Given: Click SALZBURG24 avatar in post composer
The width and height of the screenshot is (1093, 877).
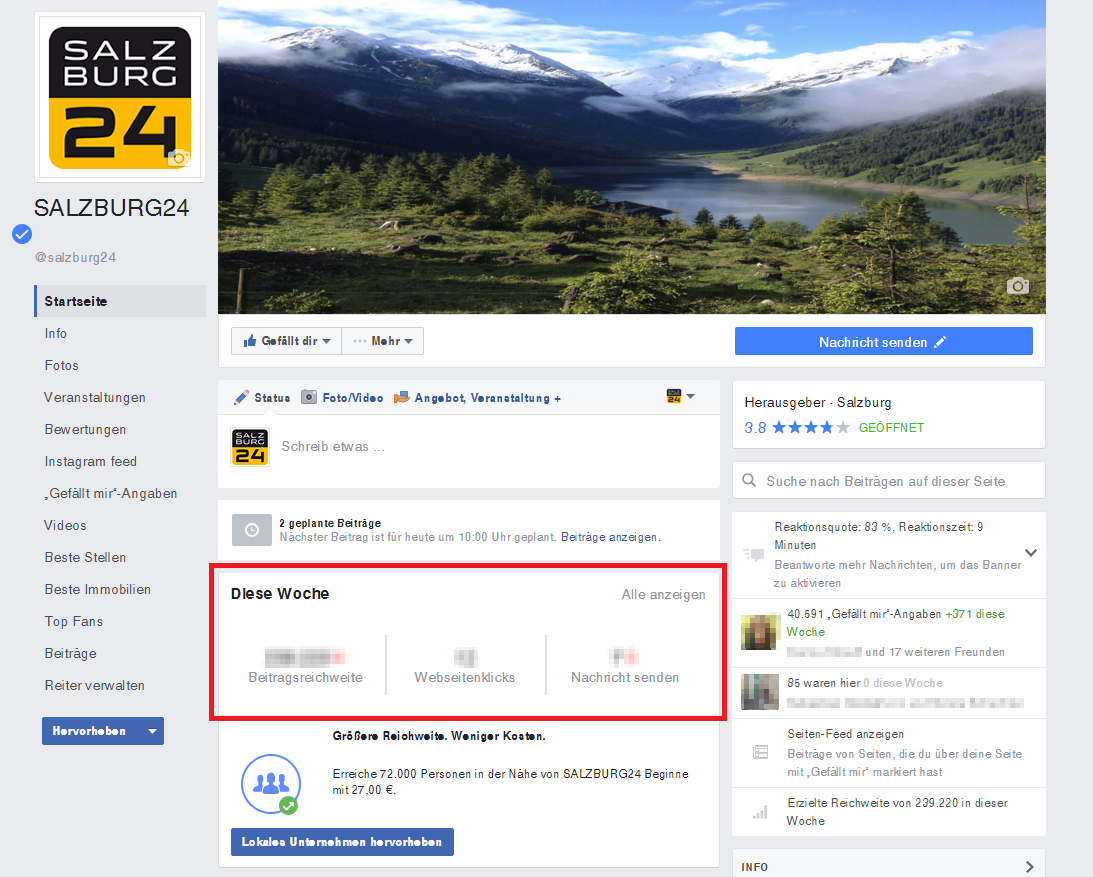Looking at the screenshot, I should click(250, 447).
